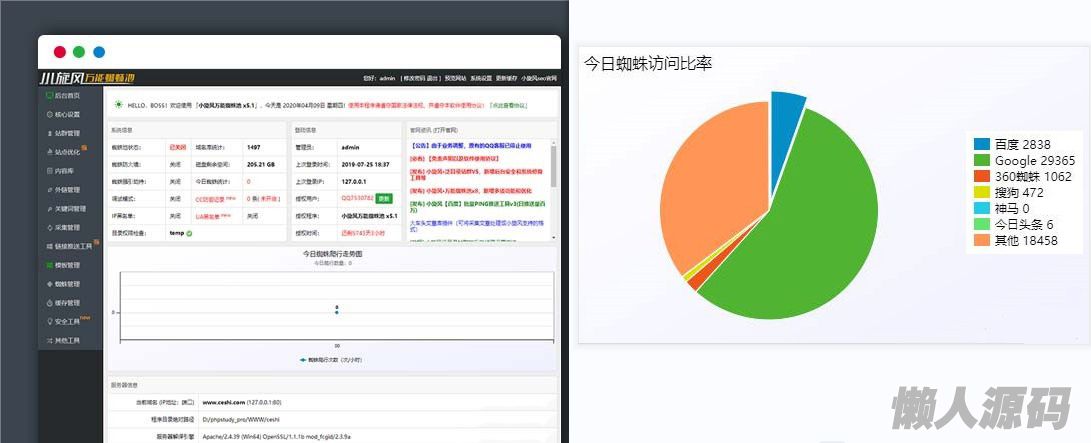
Task: Toggle the 百度 legend color swatch
Action: (982, 144)
